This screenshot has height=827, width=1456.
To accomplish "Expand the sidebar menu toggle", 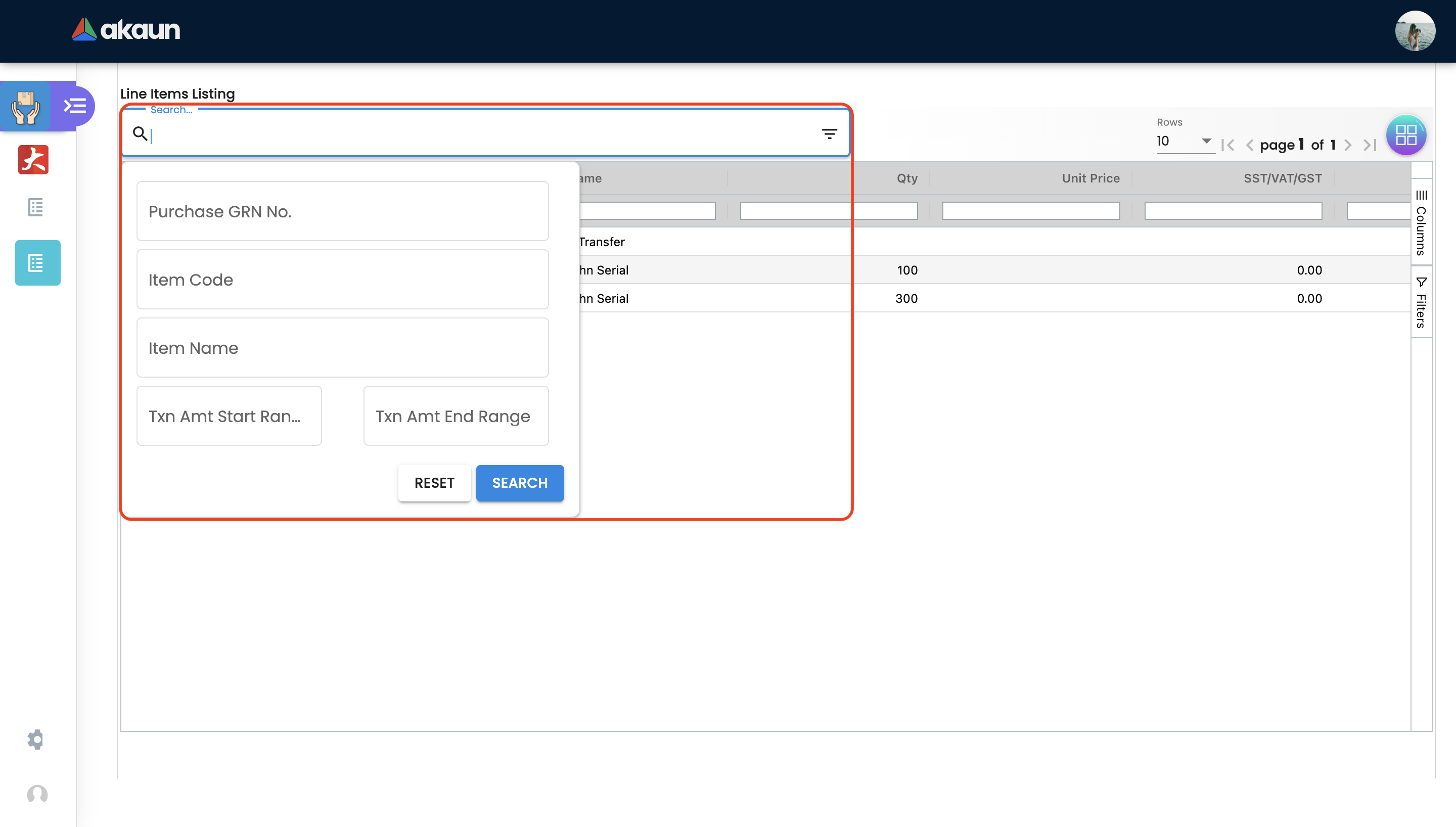I will (74, 106).
